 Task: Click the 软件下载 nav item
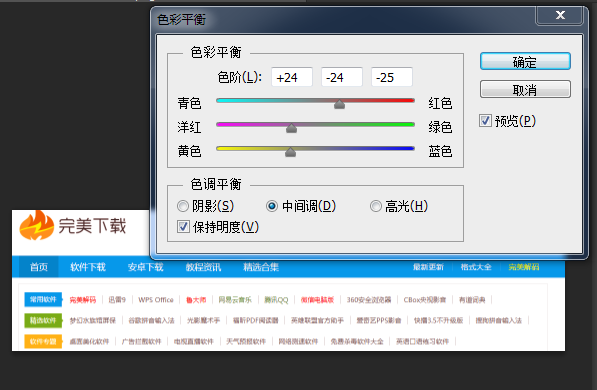(88, 267)
